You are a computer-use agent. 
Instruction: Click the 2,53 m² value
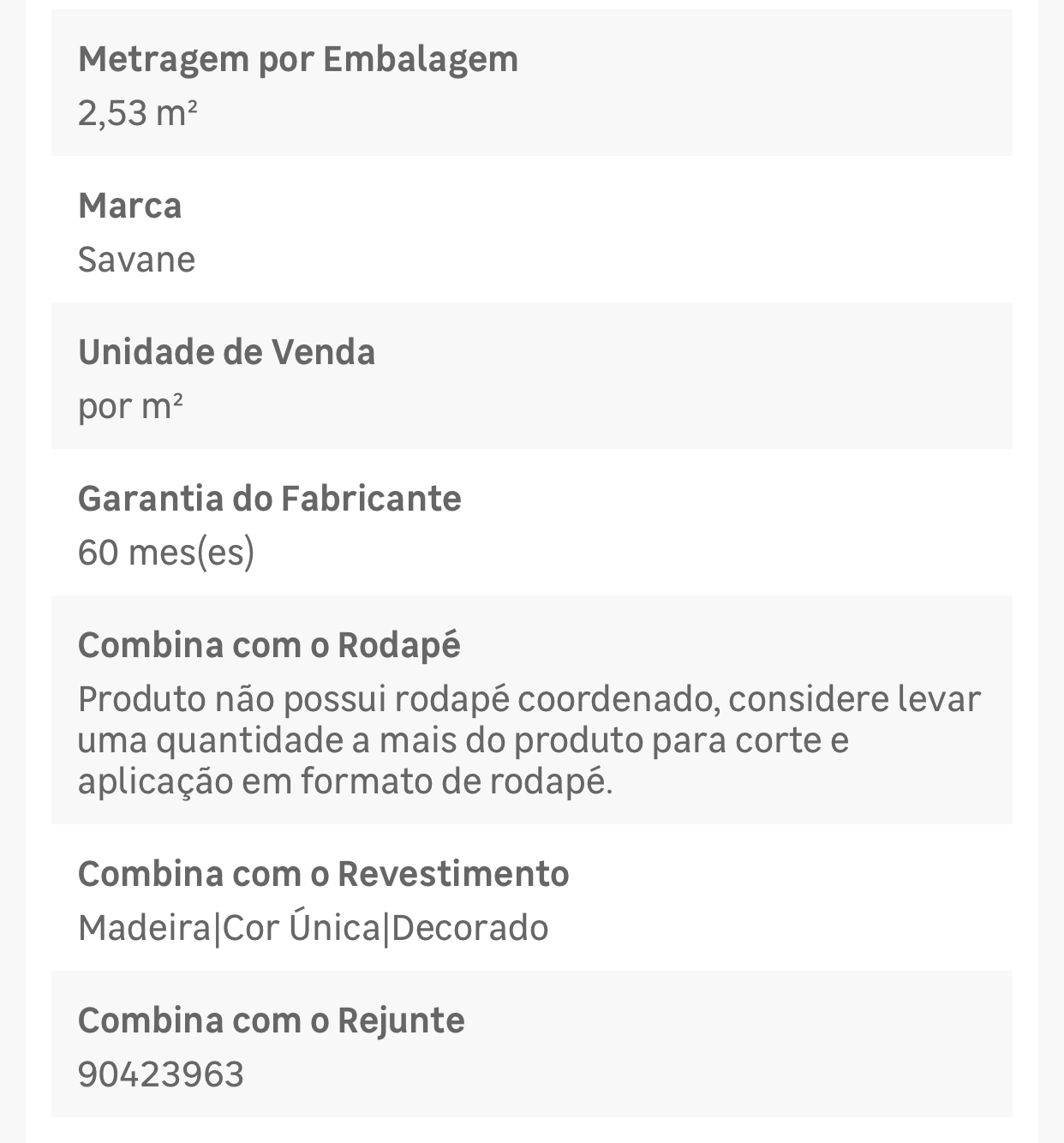pyautogui.click(x=138, y=113)
